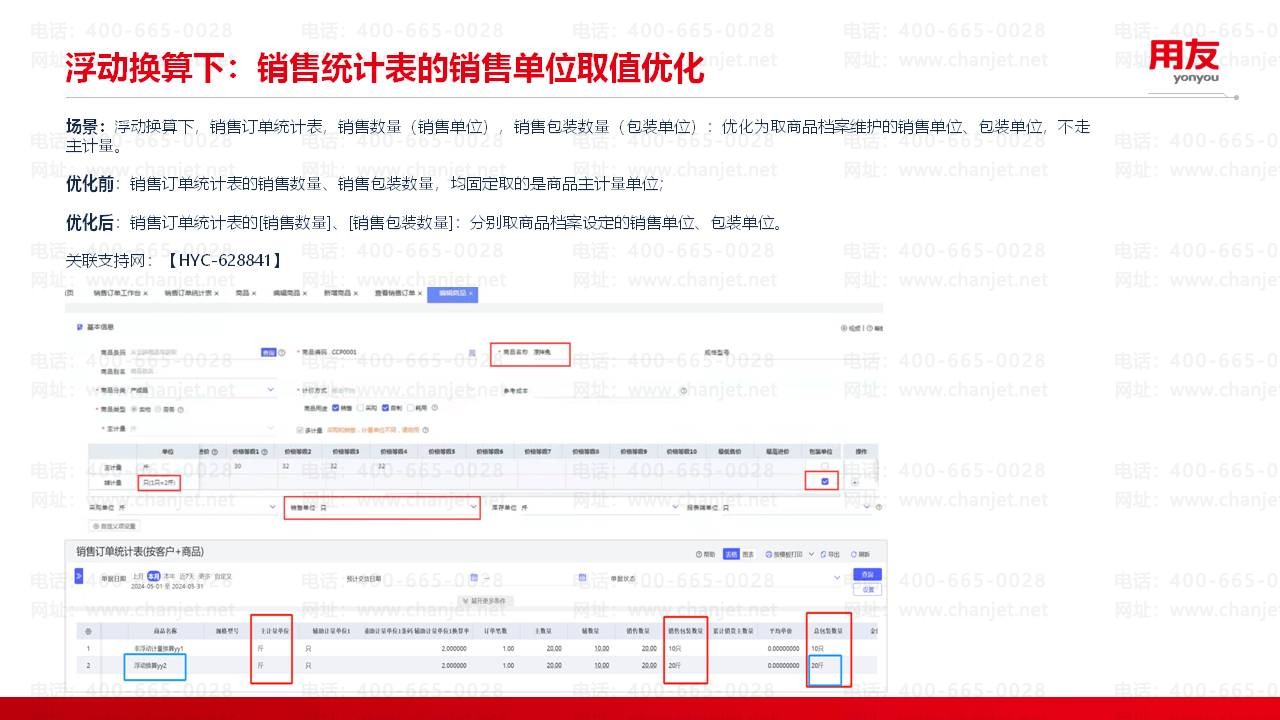Image resolution: width=1280 pixels, height=720 pixels.
Task: Toggle the 多计量 checkbox
Action: (299, 430)
